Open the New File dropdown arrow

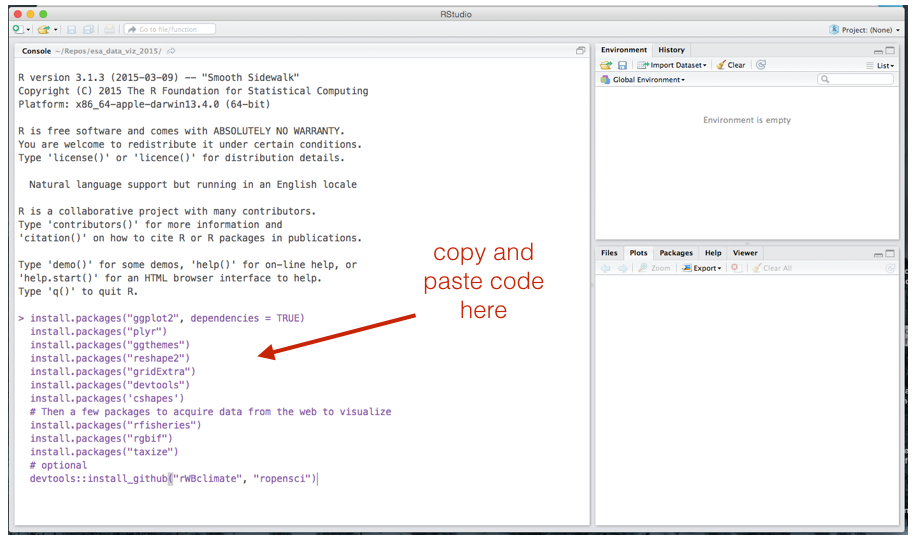point(28,30)
